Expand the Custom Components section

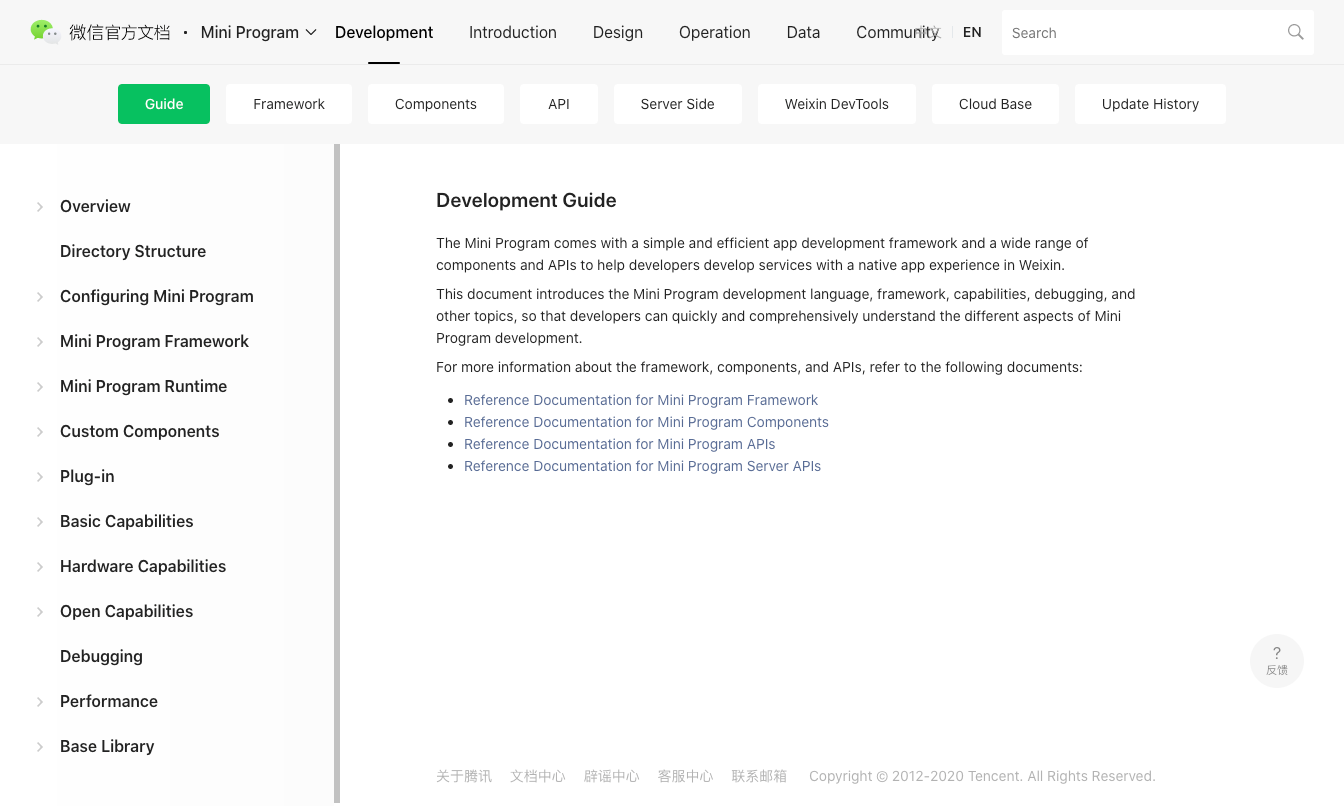[x=40, y=432]
